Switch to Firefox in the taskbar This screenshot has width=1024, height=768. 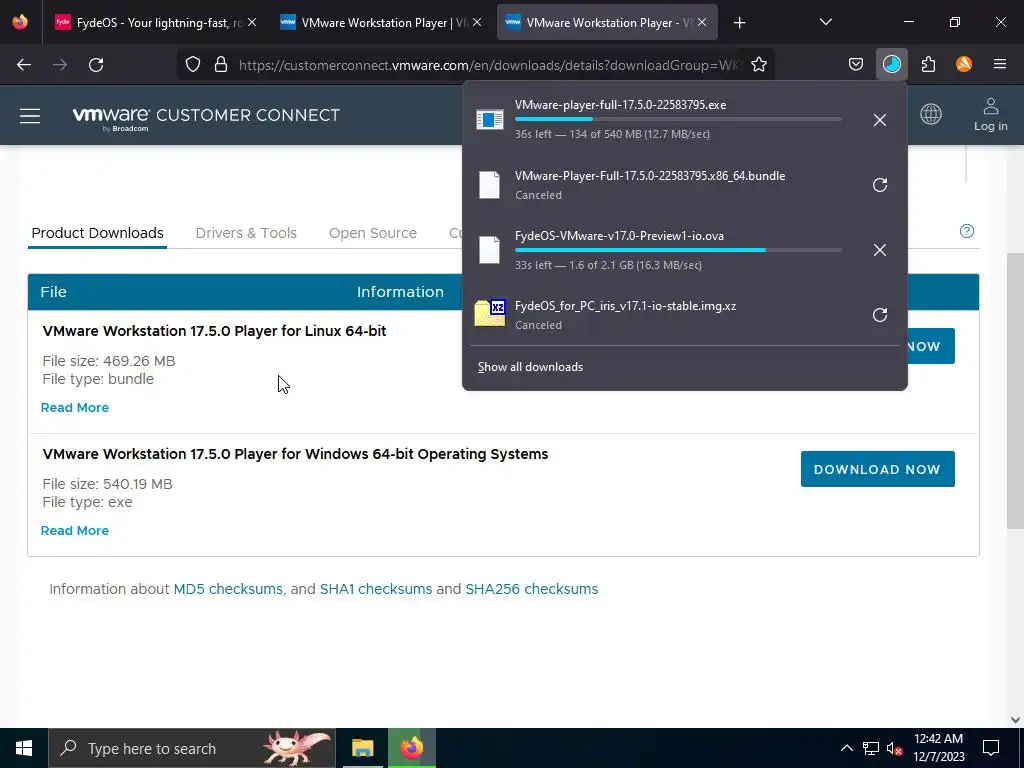point(411,748)
